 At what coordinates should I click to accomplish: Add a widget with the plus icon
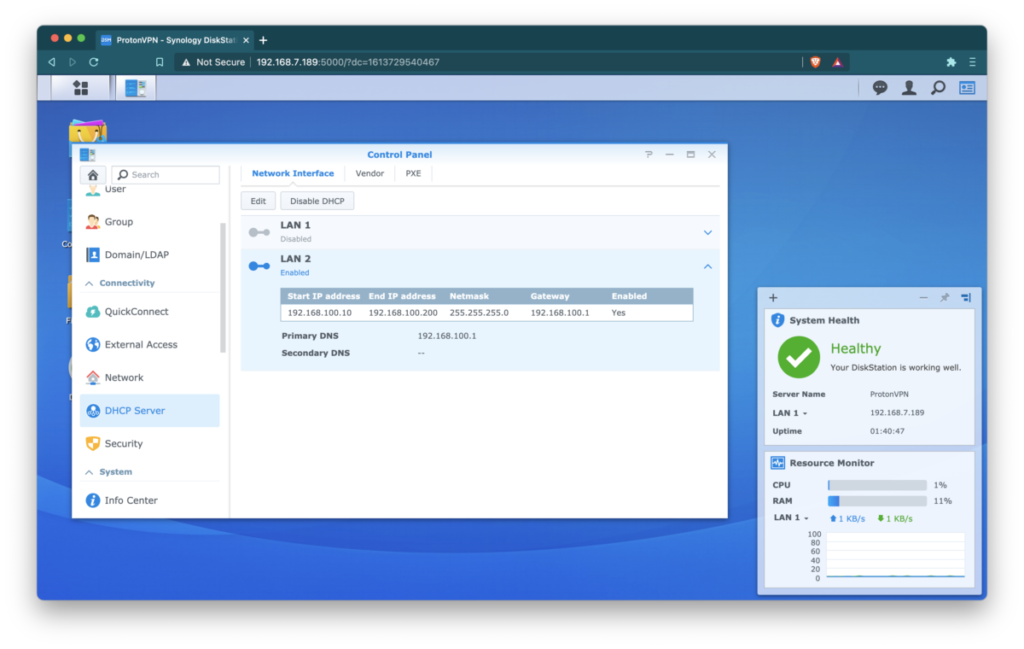(x=773, y=298)
